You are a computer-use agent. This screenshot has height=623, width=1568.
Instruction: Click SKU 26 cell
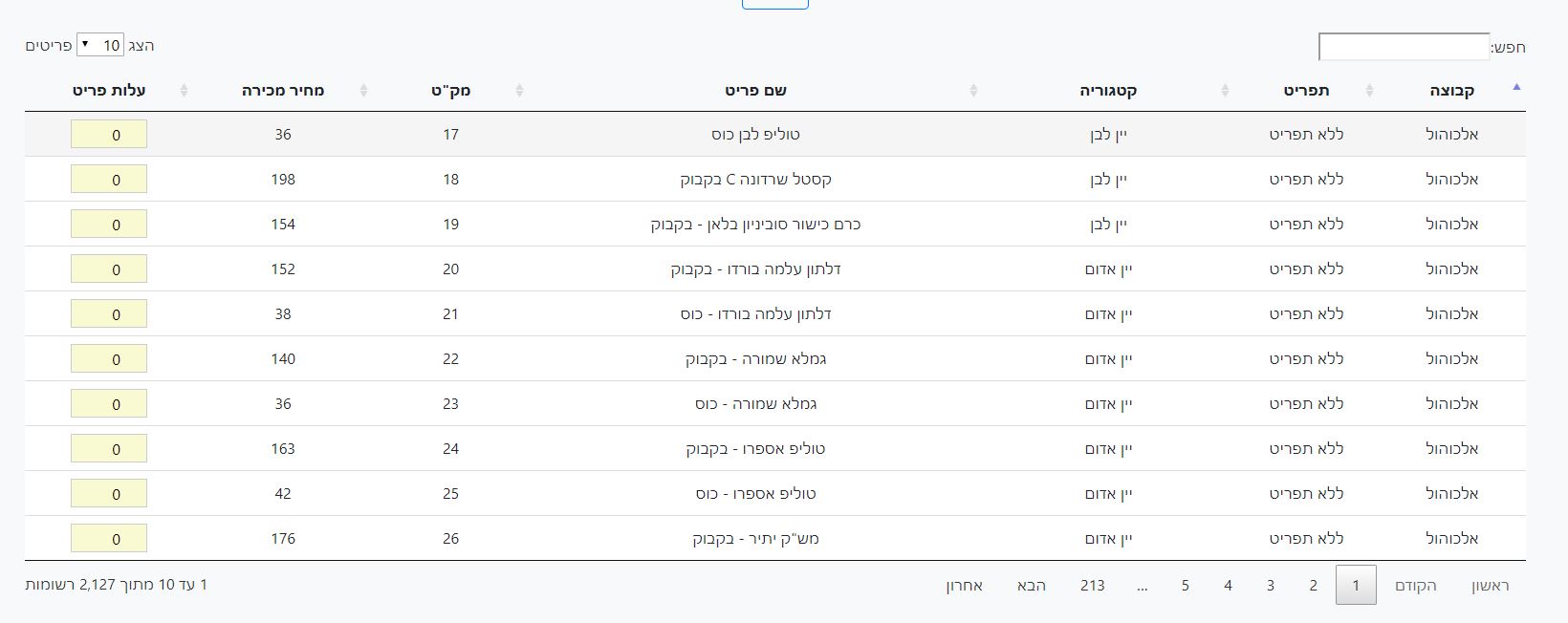point(451,539)
